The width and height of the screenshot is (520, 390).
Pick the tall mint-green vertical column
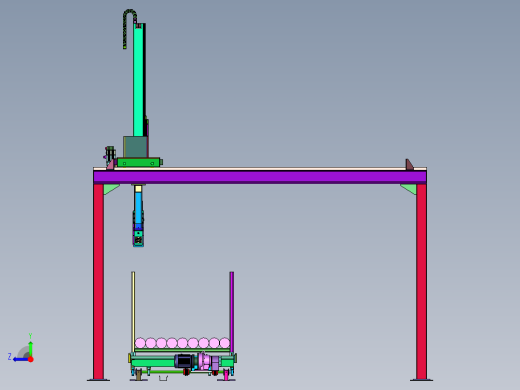click(138, 80)
